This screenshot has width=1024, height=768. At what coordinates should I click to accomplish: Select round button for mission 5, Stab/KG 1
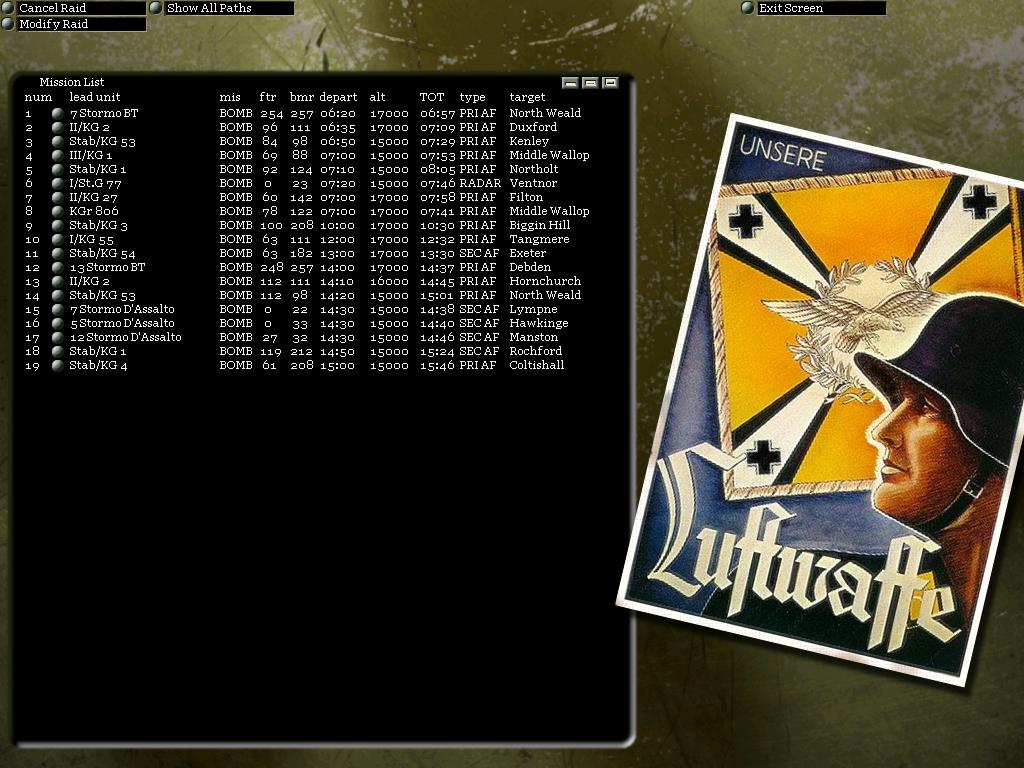pos(57,170)
